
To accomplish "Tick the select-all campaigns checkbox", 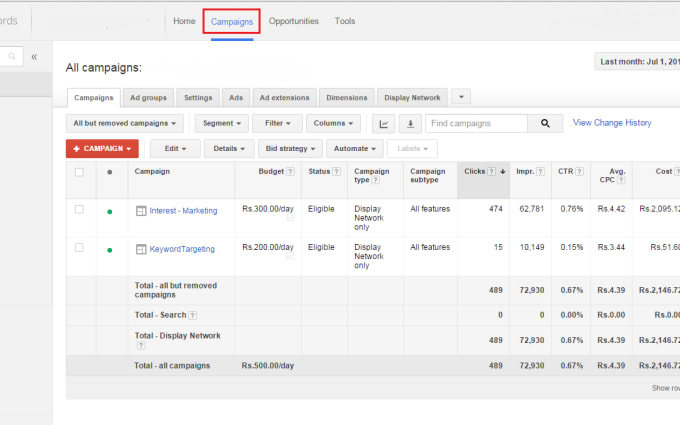I will [79, 172].
